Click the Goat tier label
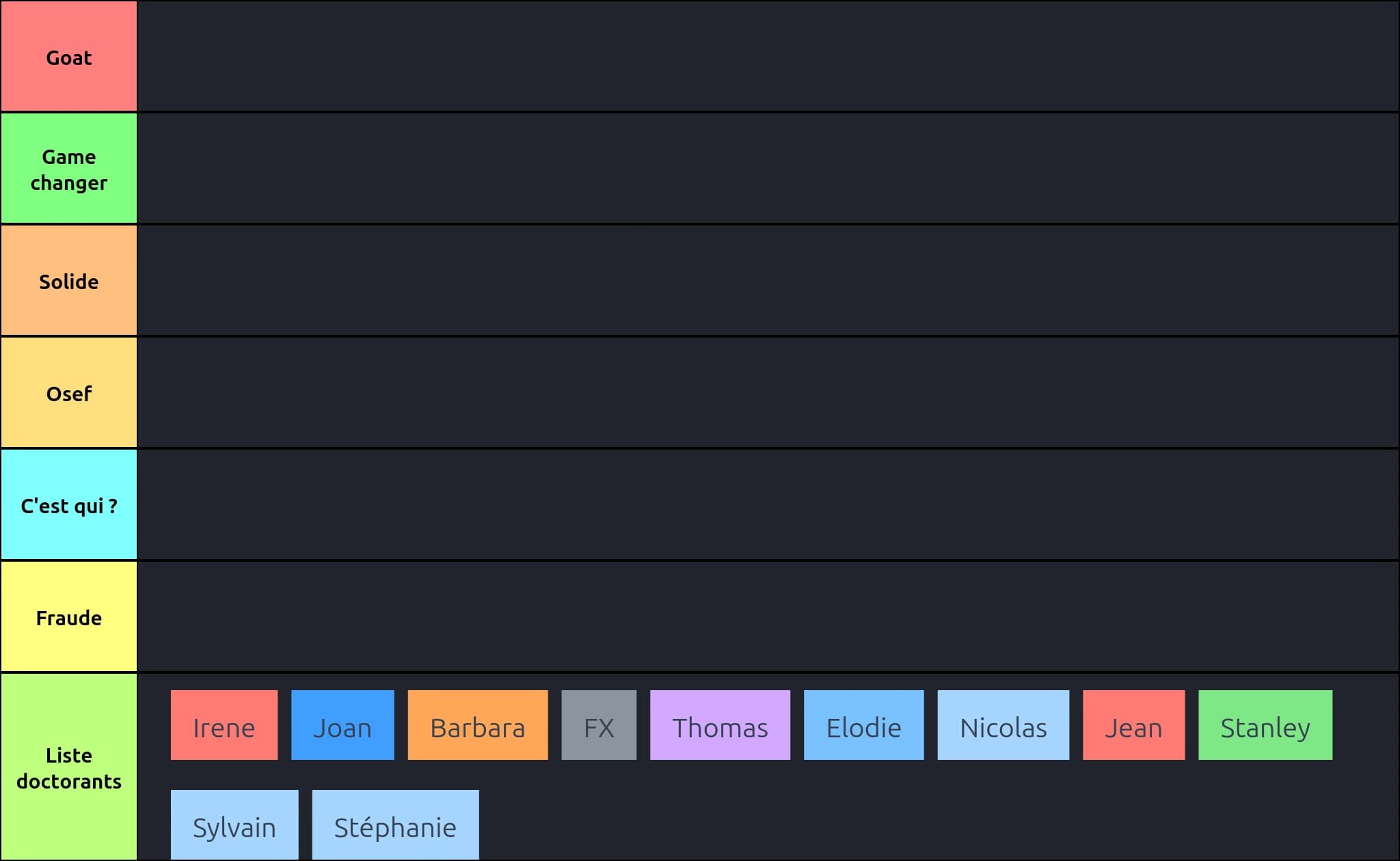 pyautogui.click(x=69, y=57)
